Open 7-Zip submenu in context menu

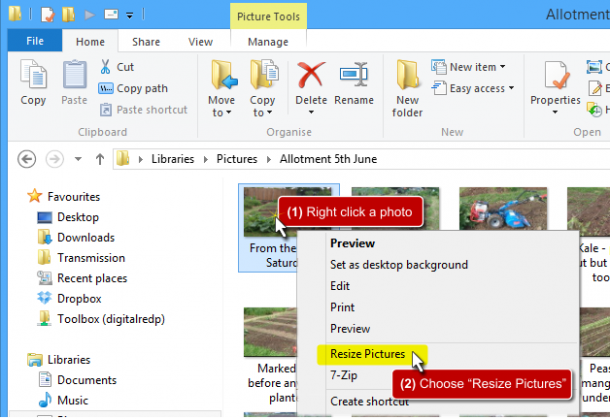tap(344, 375)
